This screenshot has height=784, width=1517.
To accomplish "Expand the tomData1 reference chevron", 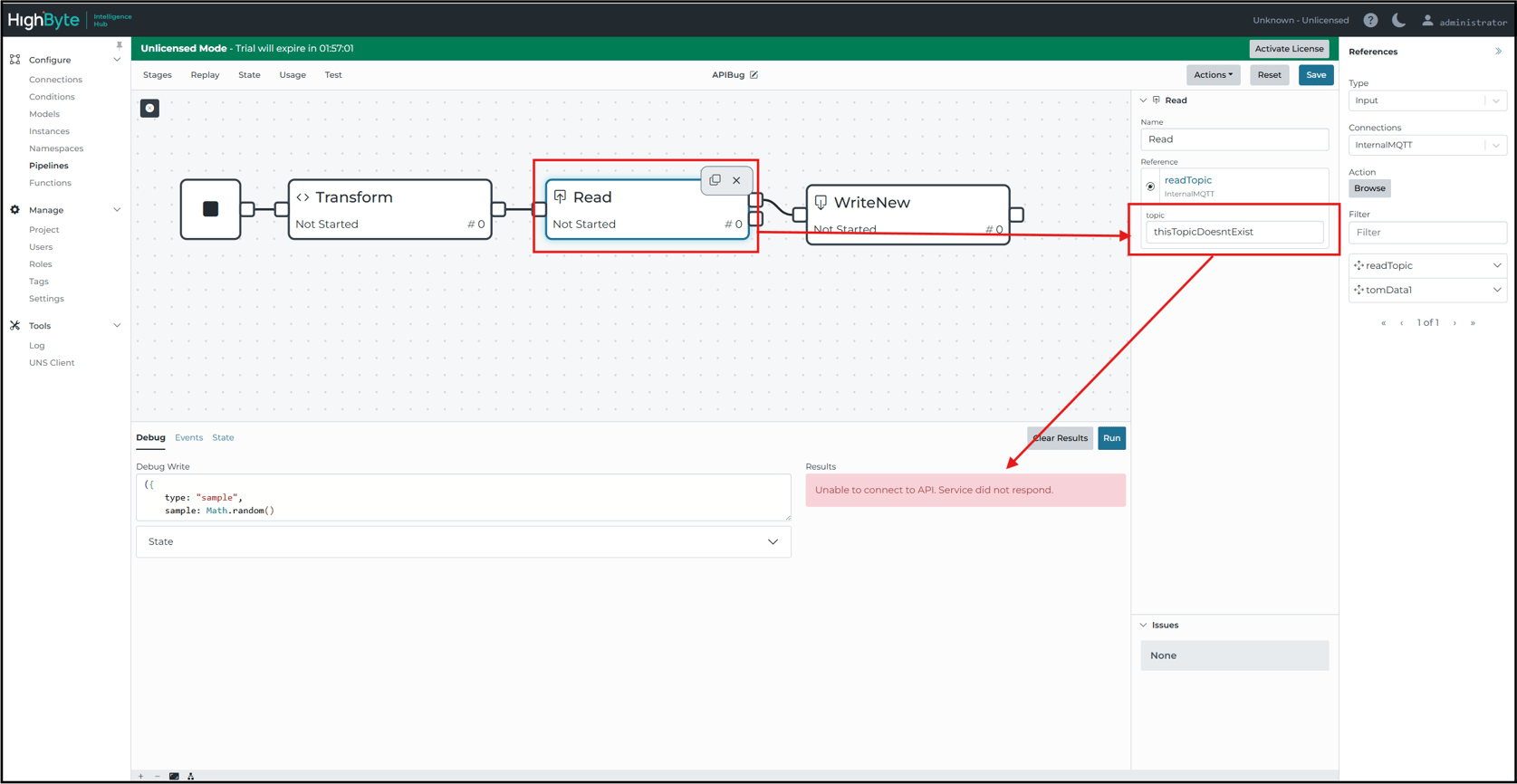I will 1497,290.
